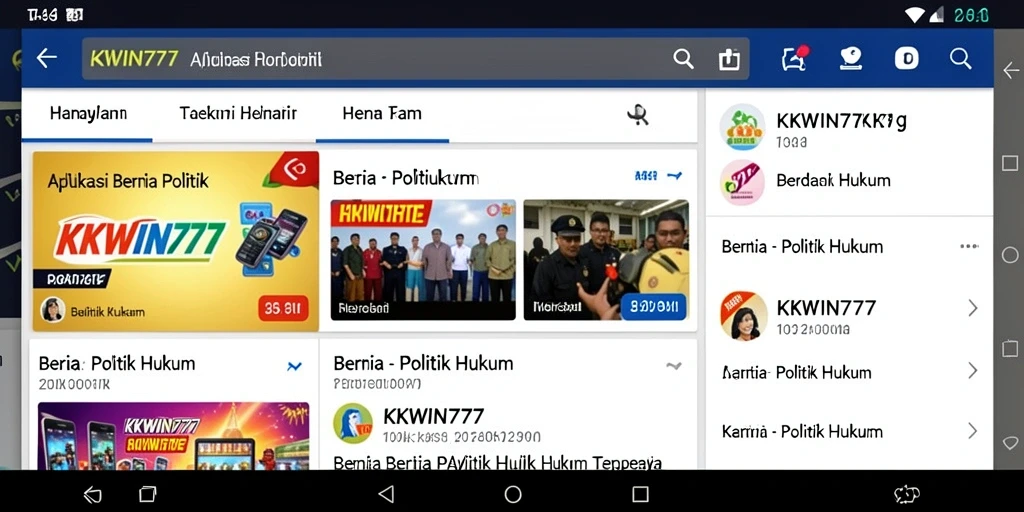
Task: Tap the back arrow beside the search field
Action: click(46, 58)
